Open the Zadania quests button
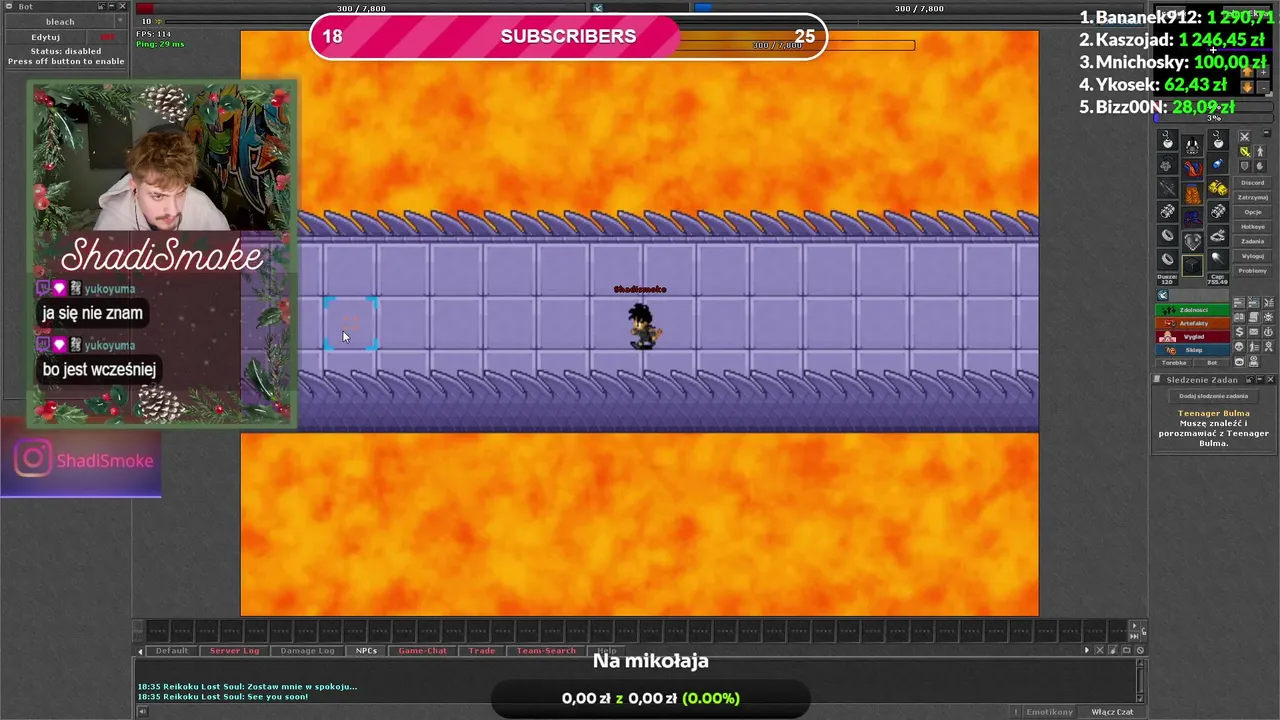The image size is (1280, 720). click(x=1253, y=241)
